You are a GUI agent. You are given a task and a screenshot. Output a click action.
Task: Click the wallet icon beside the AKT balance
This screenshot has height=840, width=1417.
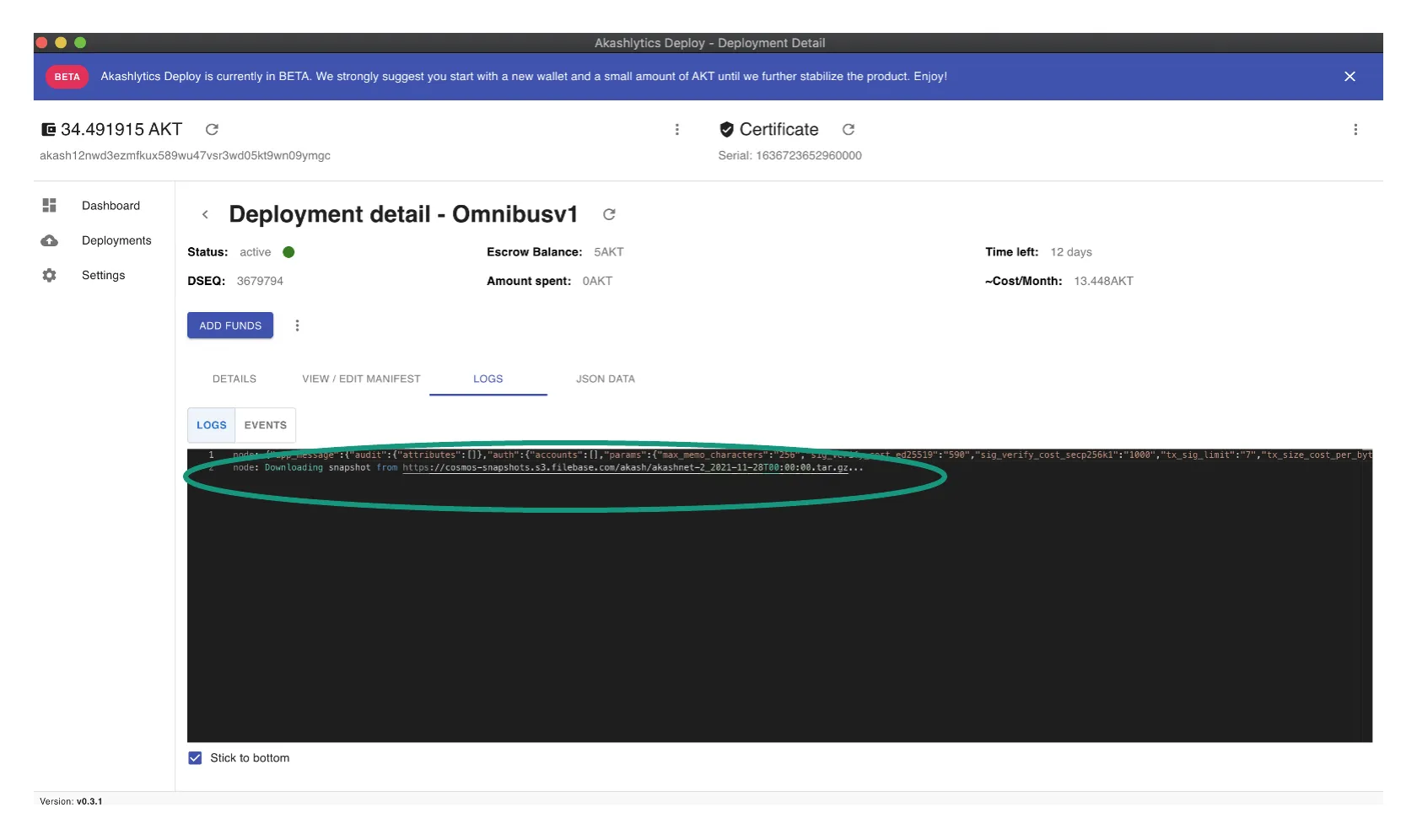tap(49, 129)
